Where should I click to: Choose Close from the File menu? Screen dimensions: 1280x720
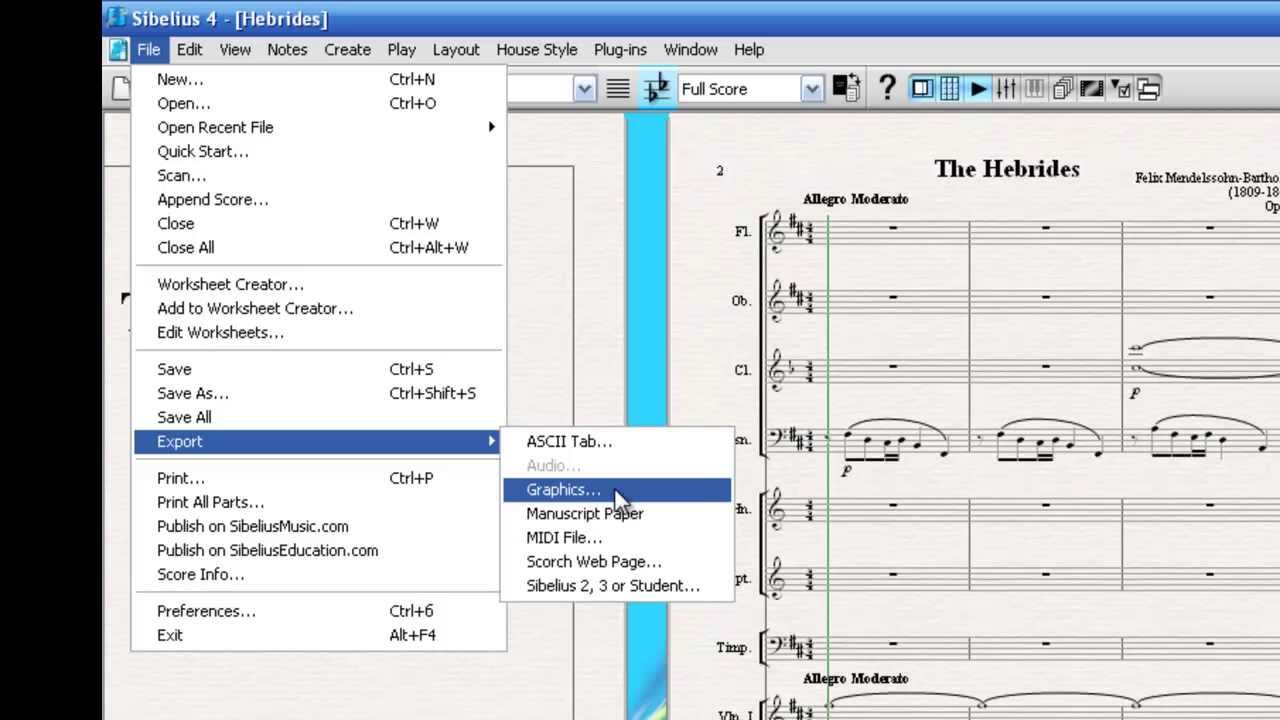(319, 223)
